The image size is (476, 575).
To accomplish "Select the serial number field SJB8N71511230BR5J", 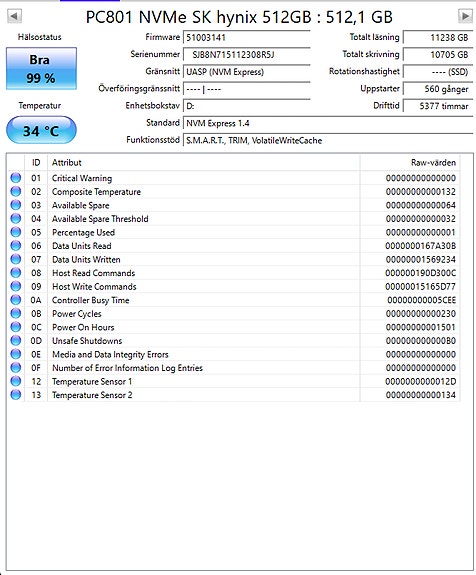I will point(246,55).
